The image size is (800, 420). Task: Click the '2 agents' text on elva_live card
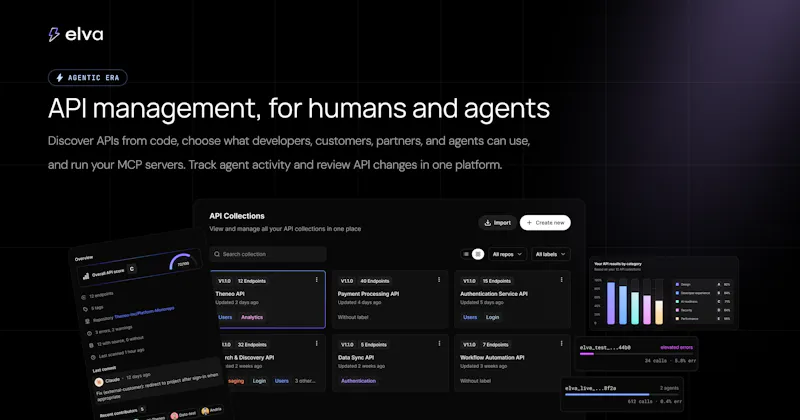pos(669,388)
